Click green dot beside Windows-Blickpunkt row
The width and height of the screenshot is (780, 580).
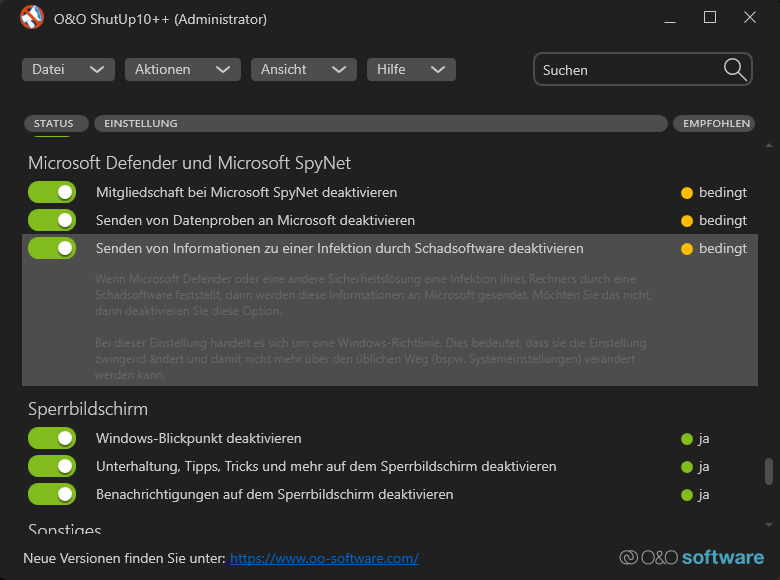[x=686, y=439]
